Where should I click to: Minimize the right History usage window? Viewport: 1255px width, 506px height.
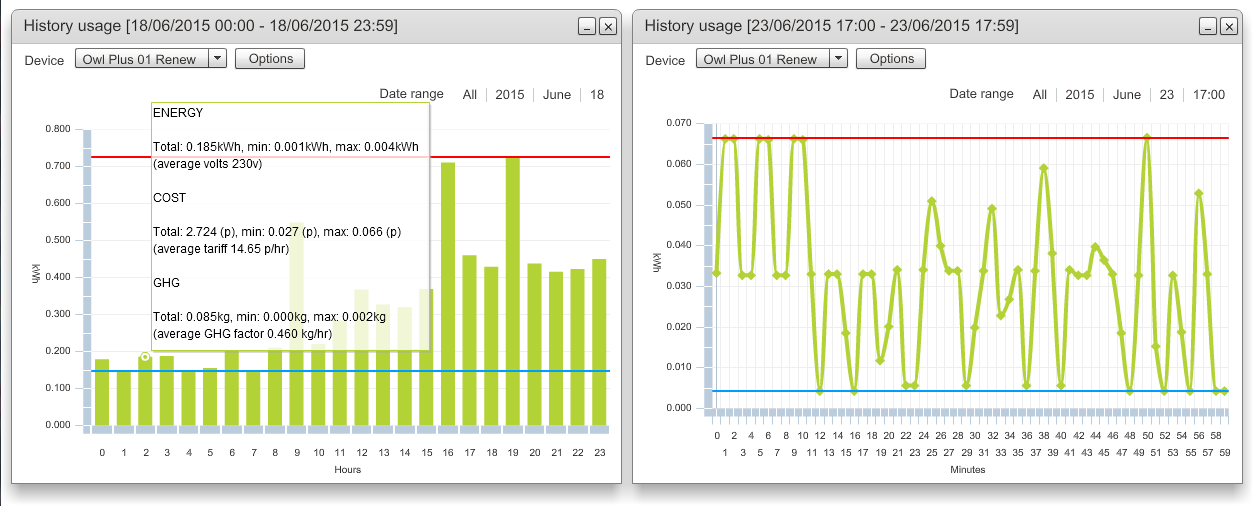[1209, 27]
